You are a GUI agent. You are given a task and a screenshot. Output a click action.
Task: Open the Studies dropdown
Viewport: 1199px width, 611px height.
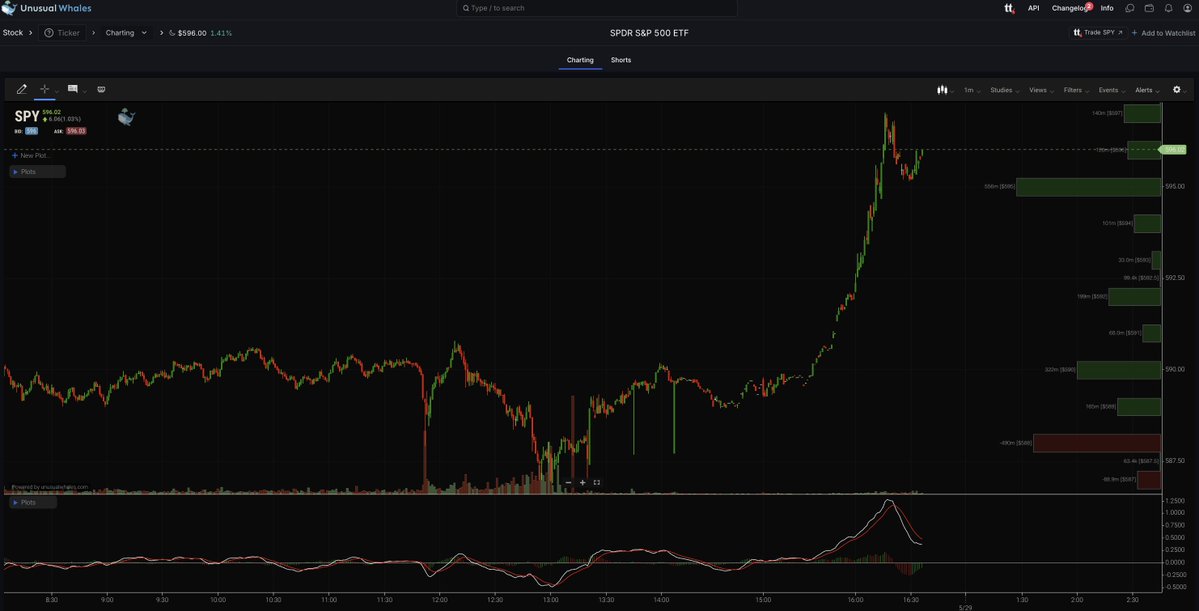click(x=1005, y=90)
